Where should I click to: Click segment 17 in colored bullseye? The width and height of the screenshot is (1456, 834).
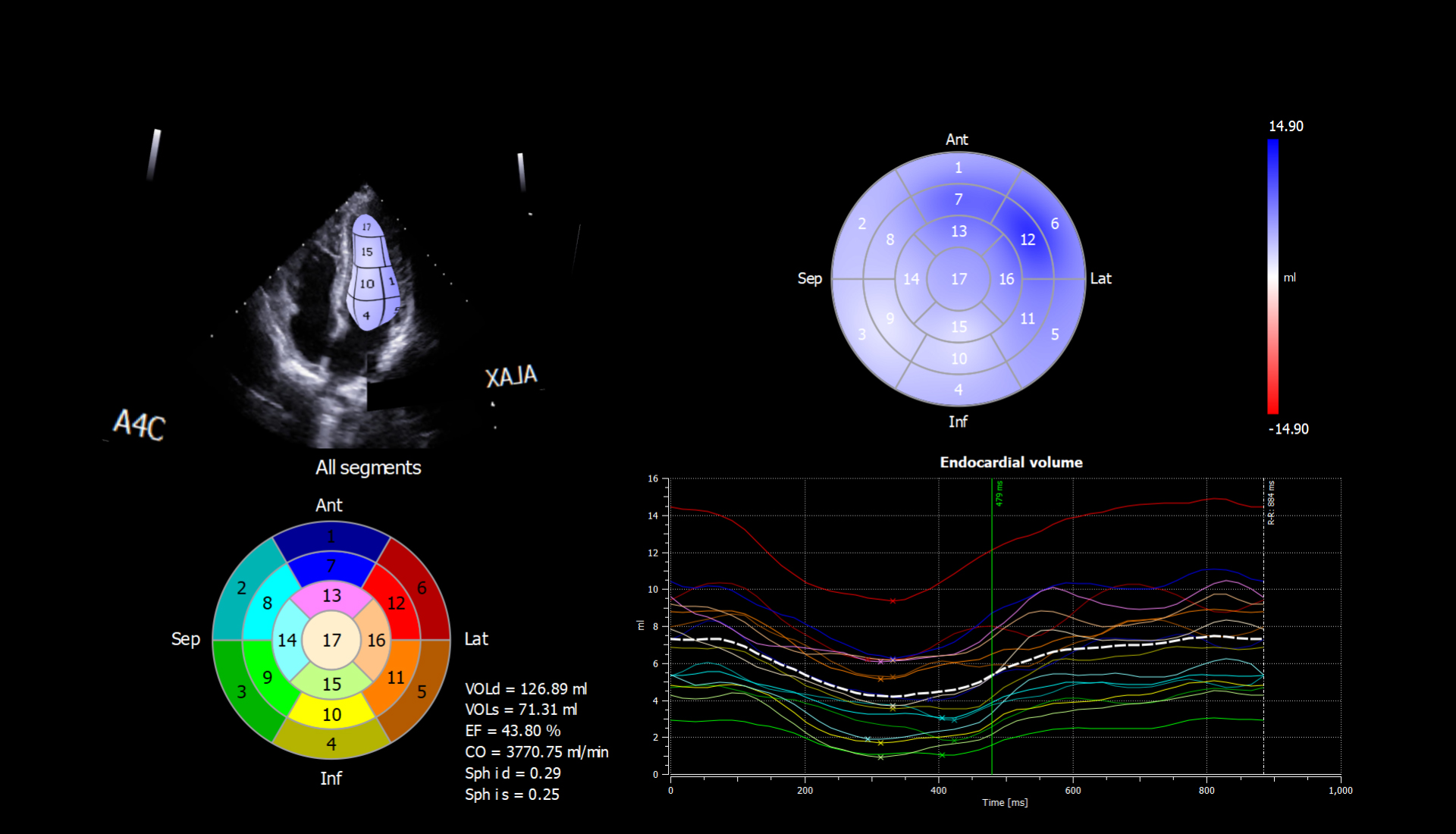tap(331, 640)
